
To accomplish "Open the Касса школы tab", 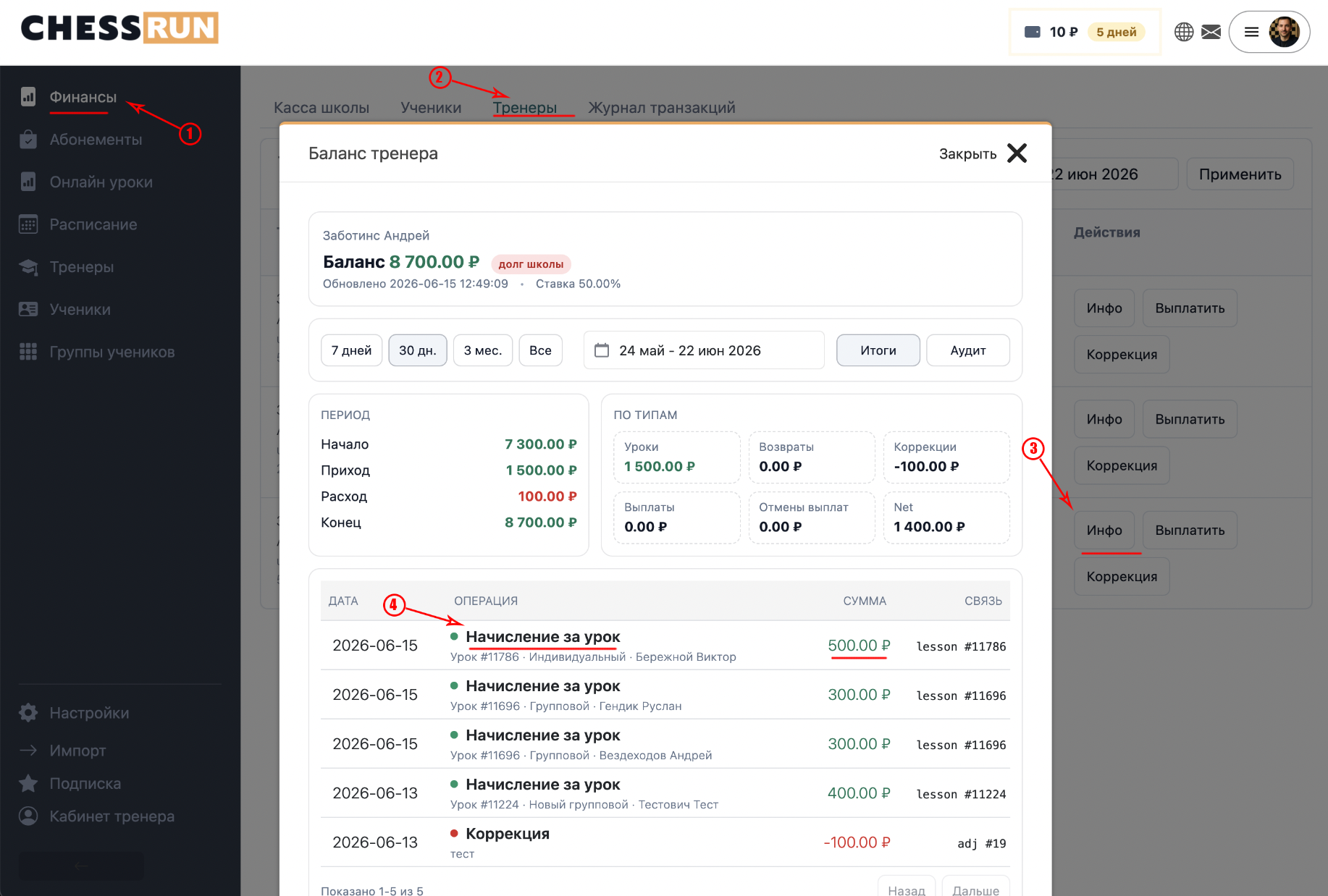I will click(321, 108).
